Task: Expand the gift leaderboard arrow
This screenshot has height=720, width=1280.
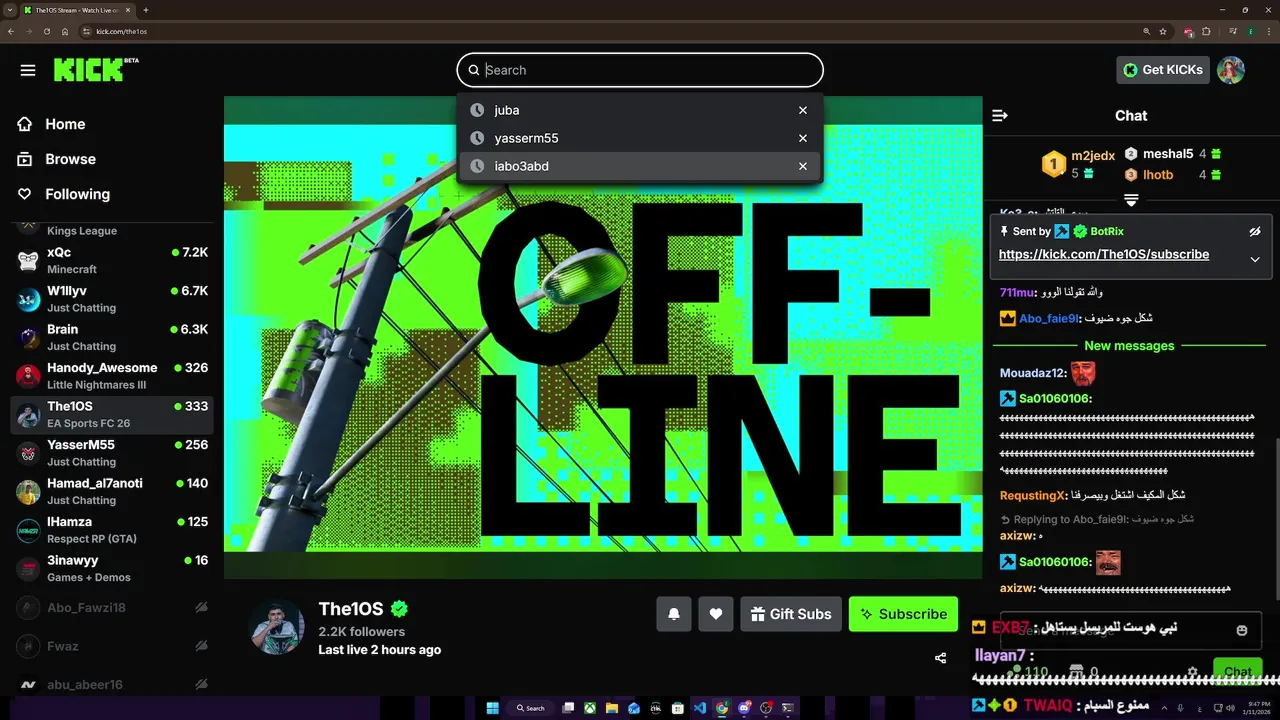Action: coord(1131,200)
